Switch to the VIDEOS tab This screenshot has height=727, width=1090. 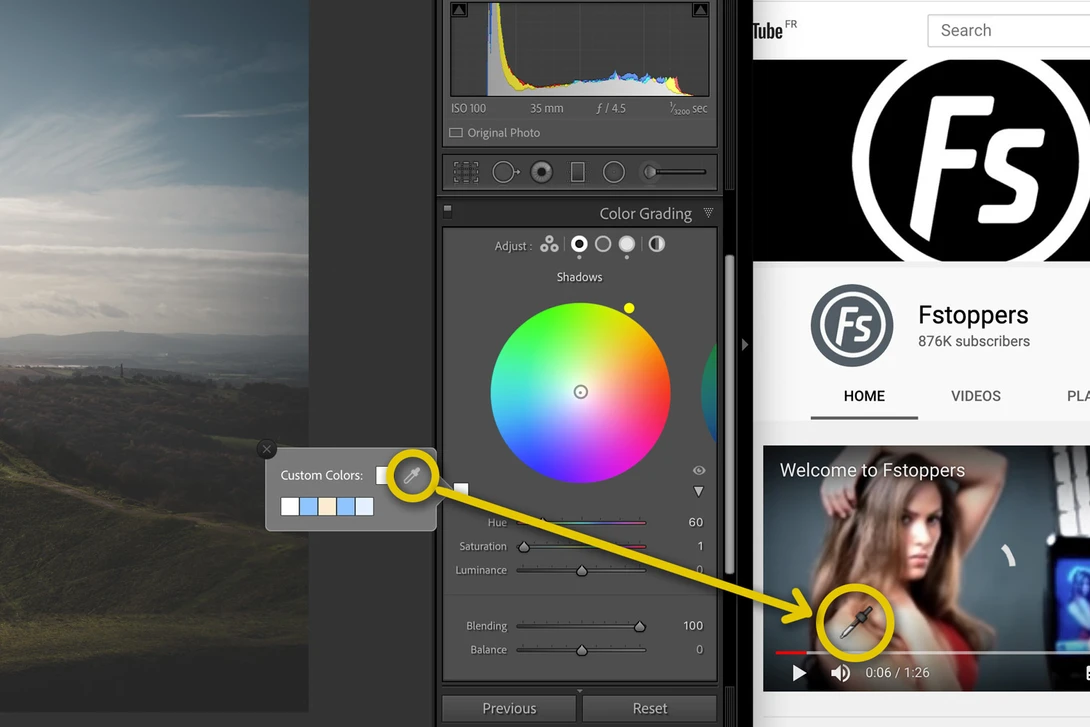(x=976, y=396)
